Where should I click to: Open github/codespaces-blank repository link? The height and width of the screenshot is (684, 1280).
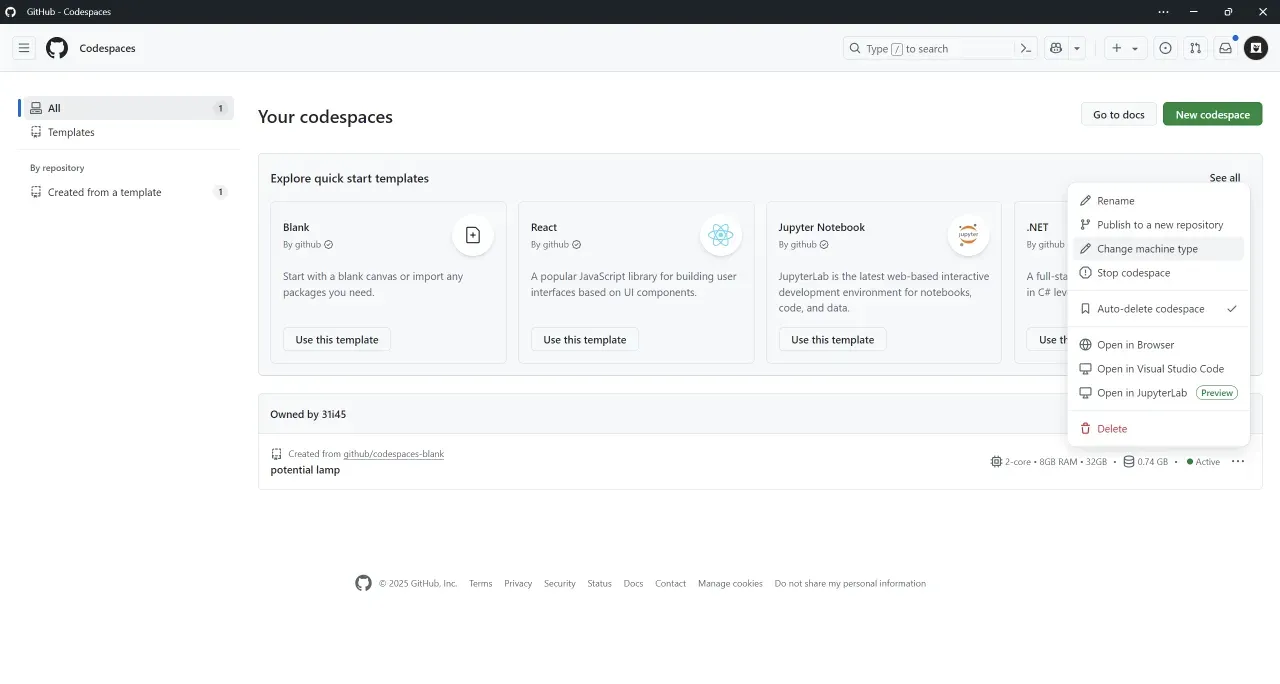tap(394, 454)
